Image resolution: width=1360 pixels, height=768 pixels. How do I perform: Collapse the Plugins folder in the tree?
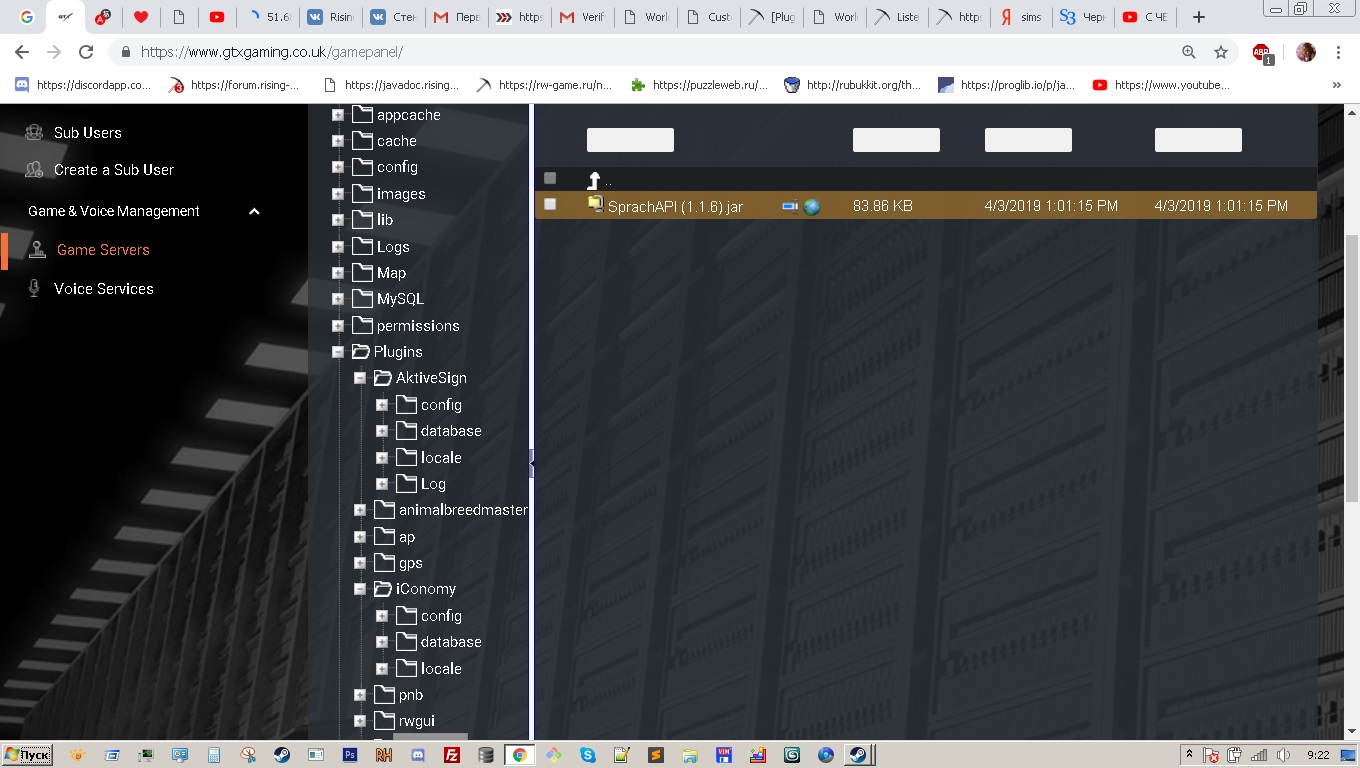point(338,352)
